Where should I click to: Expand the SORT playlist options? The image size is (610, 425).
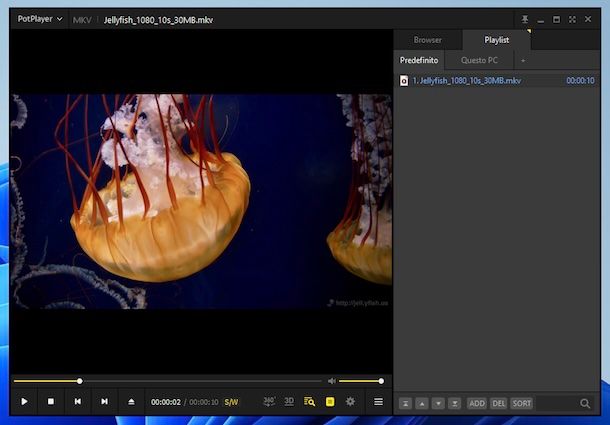pos(521,403)
